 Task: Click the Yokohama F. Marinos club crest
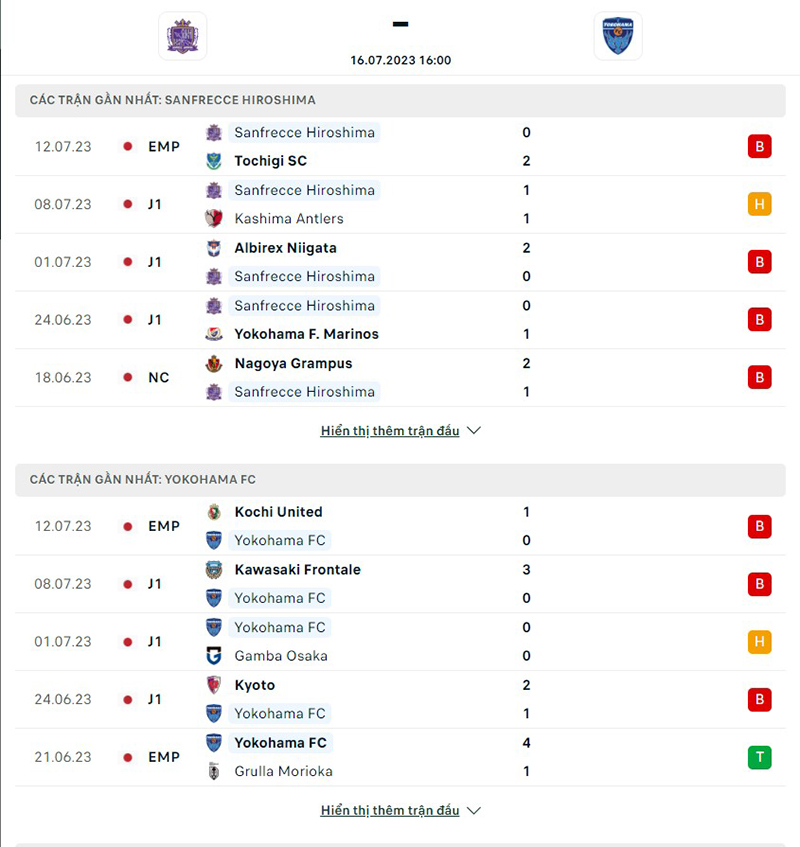coord(213,334)
